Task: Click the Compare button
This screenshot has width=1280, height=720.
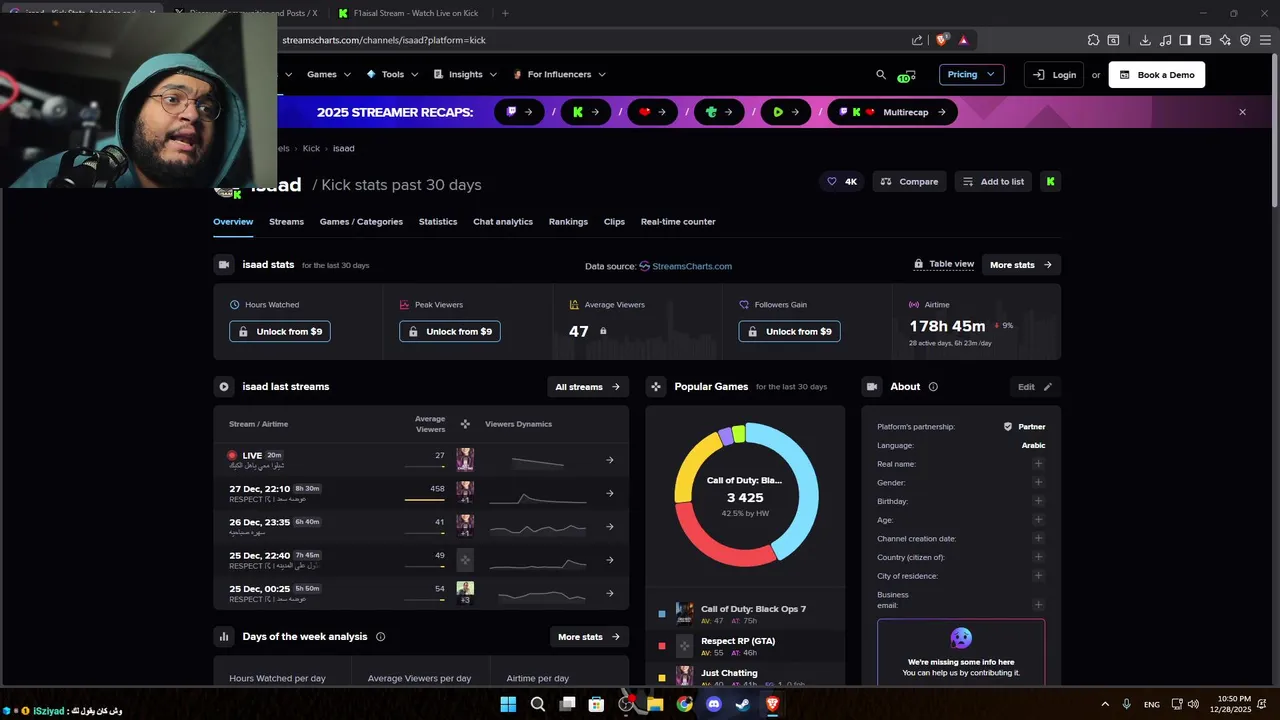Action: (909, 181)
